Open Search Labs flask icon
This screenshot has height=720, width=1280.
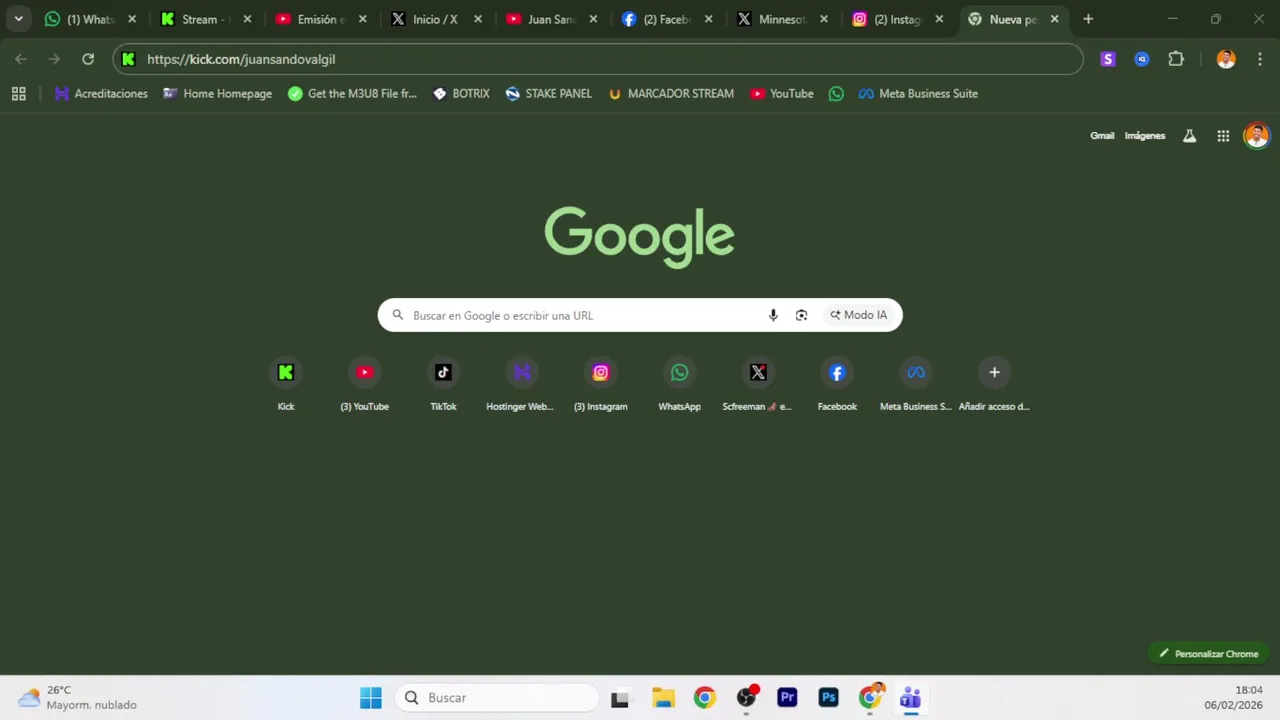tap(1189, 136)
